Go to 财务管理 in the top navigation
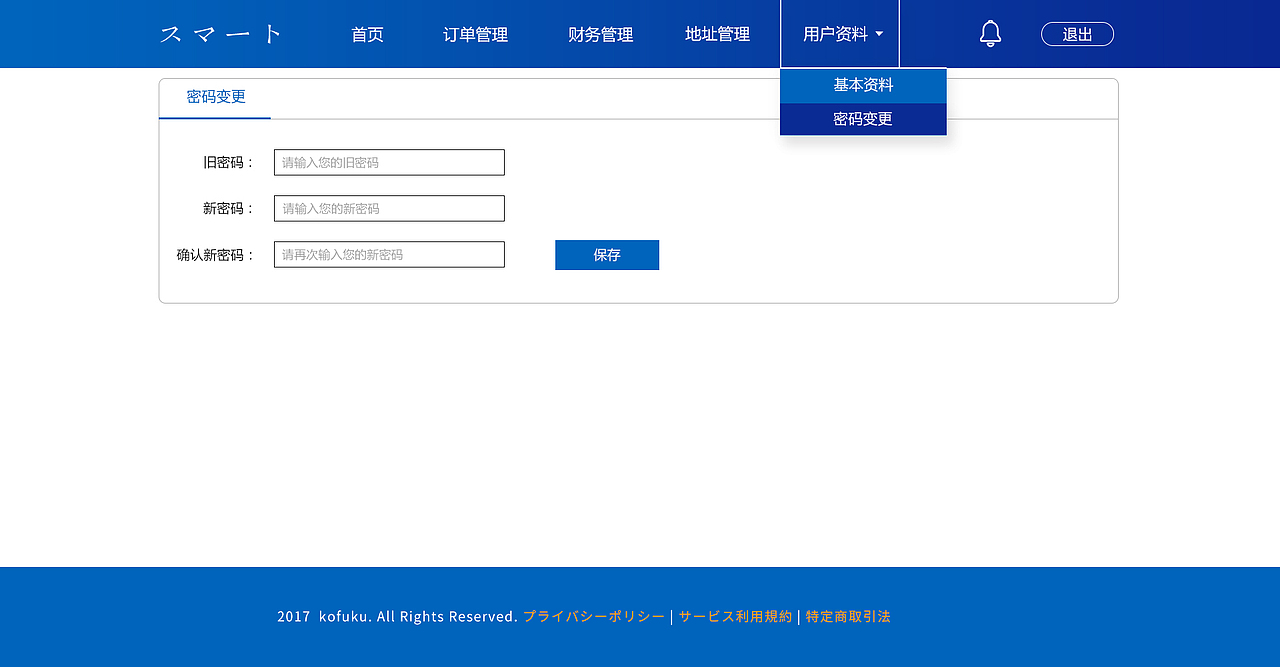 599,33
